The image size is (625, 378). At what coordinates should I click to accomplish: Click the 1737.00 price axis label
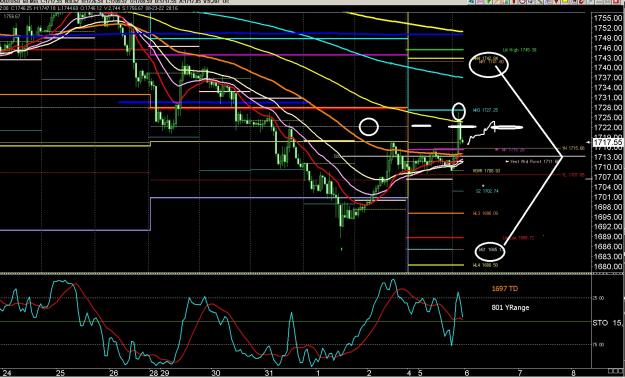coord(608,78)
